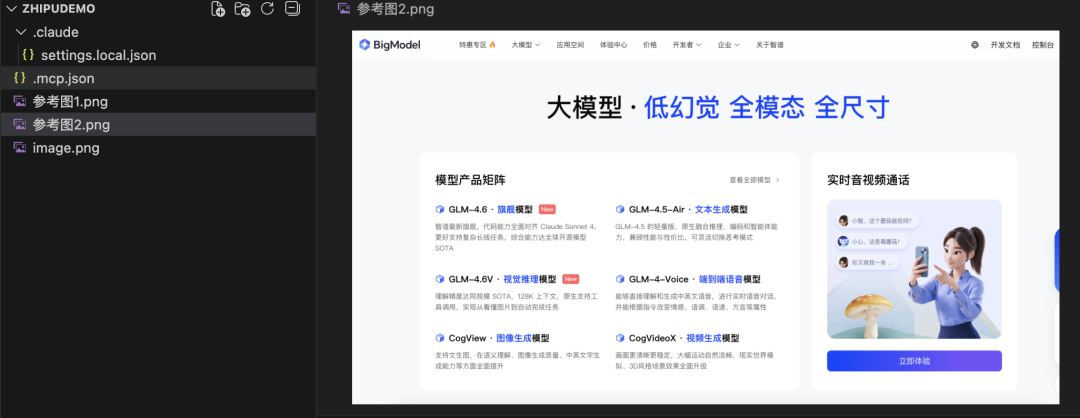The height and width of the screenshot is (418, 1080).
Task: Click the 模型产品矩阵 heading
Action: tap(470, 180)
